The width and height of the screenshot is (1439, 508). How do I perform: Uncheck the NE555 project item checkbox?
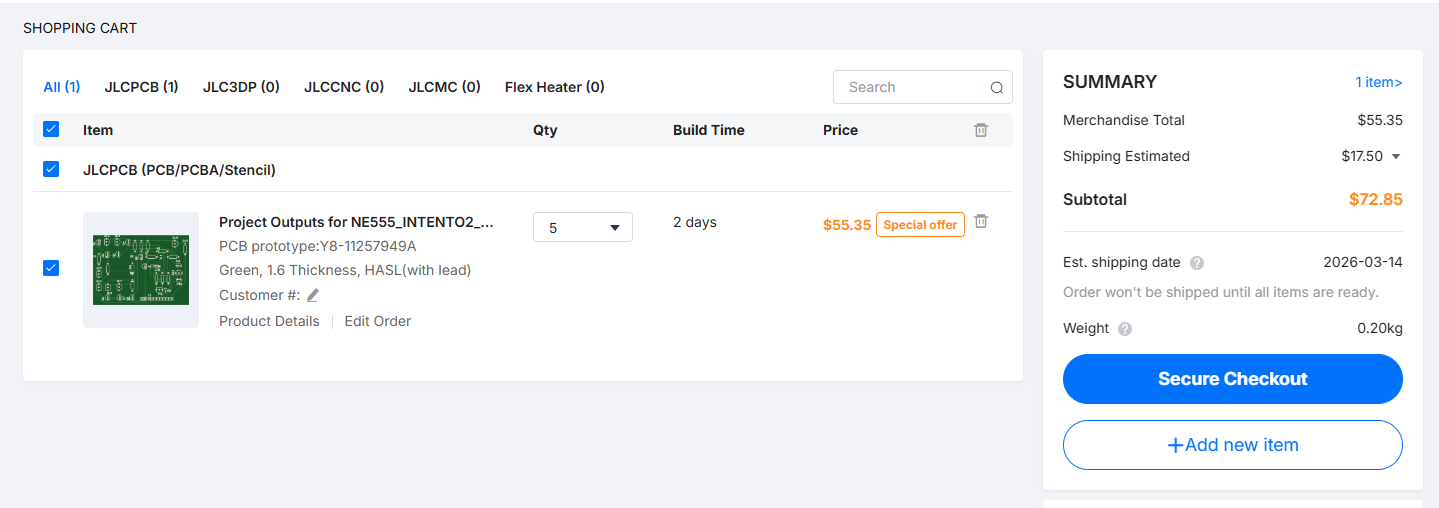[x=51, y=268]
